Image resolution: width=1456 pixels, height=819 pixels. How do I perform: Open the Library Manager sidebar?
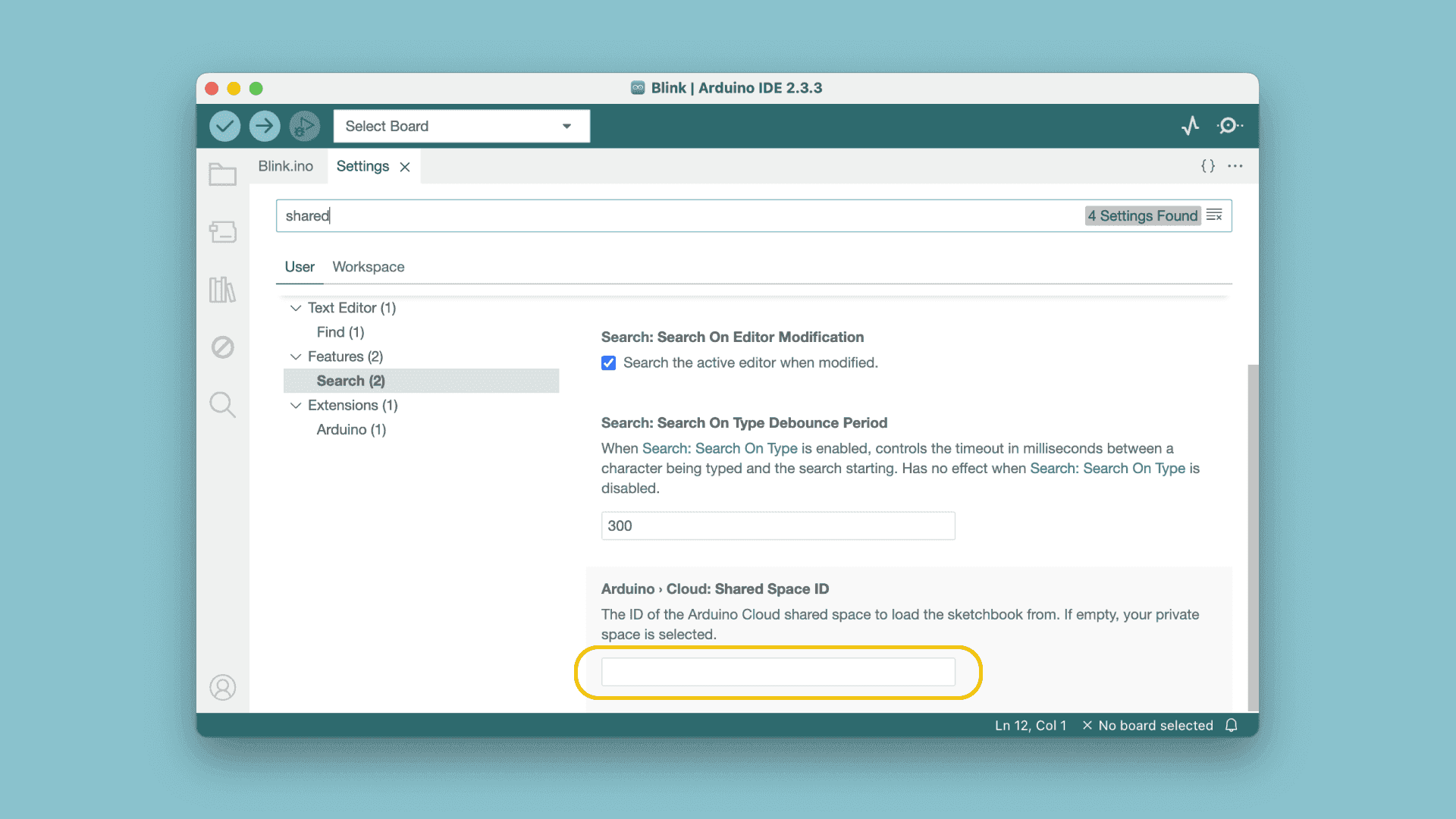[x=222, y=290]
